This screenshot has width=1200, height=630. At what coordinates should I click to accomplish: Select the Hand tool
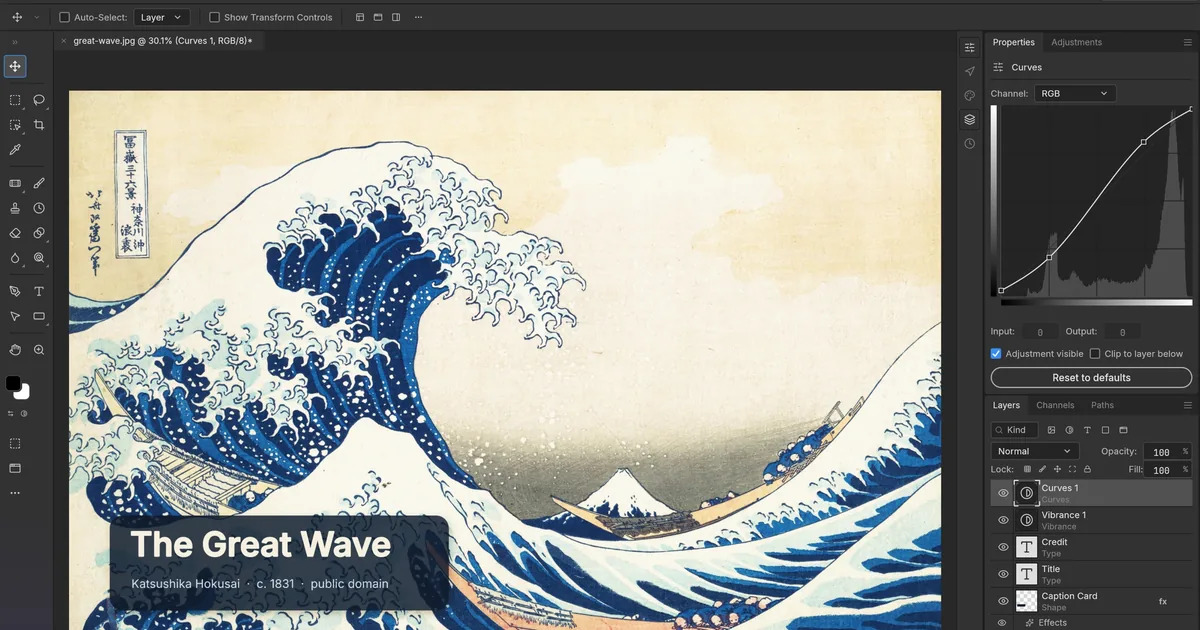pos(15,350)
